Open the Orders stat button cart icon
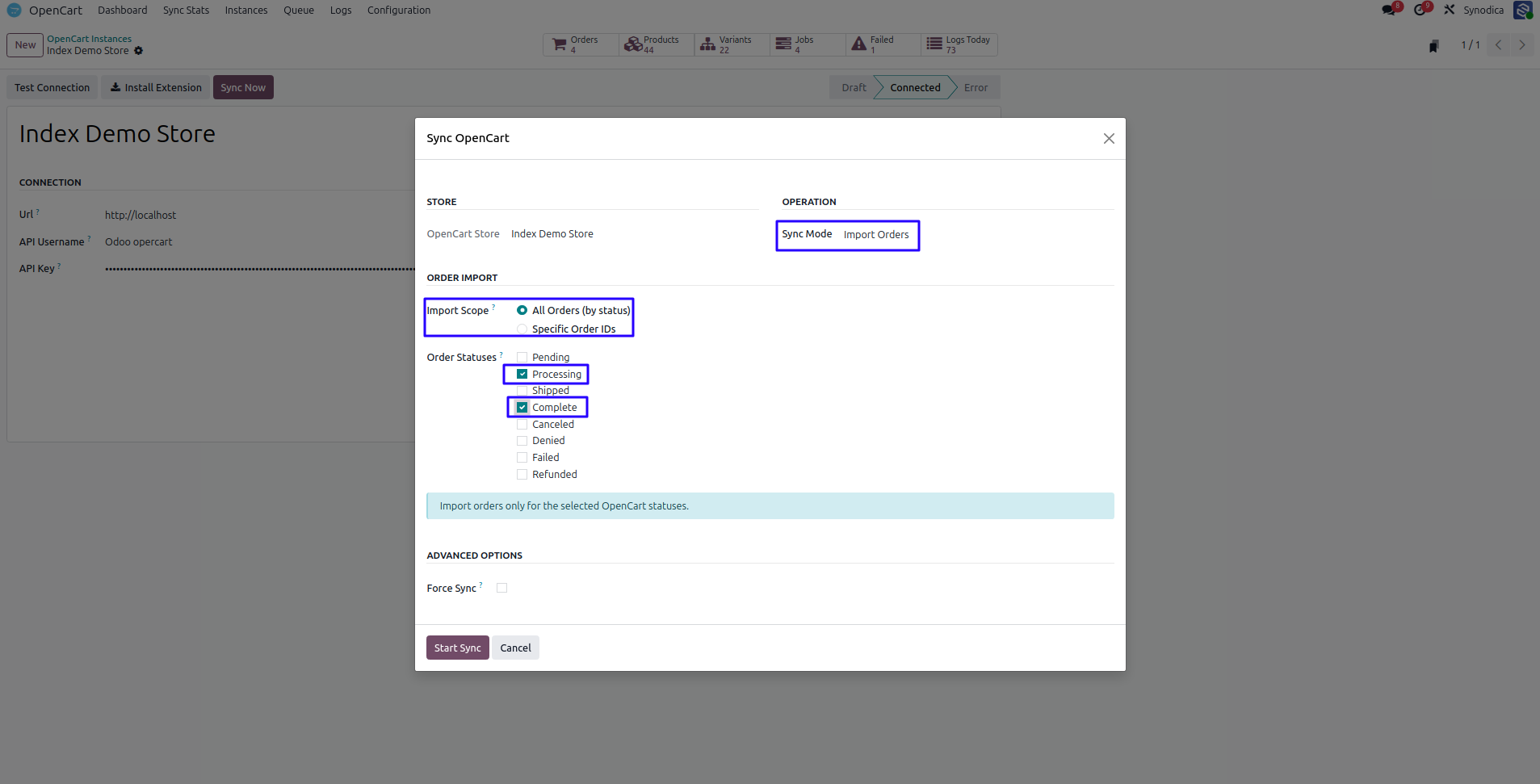This screenshot has width=1540, height=784. point(559,44)
